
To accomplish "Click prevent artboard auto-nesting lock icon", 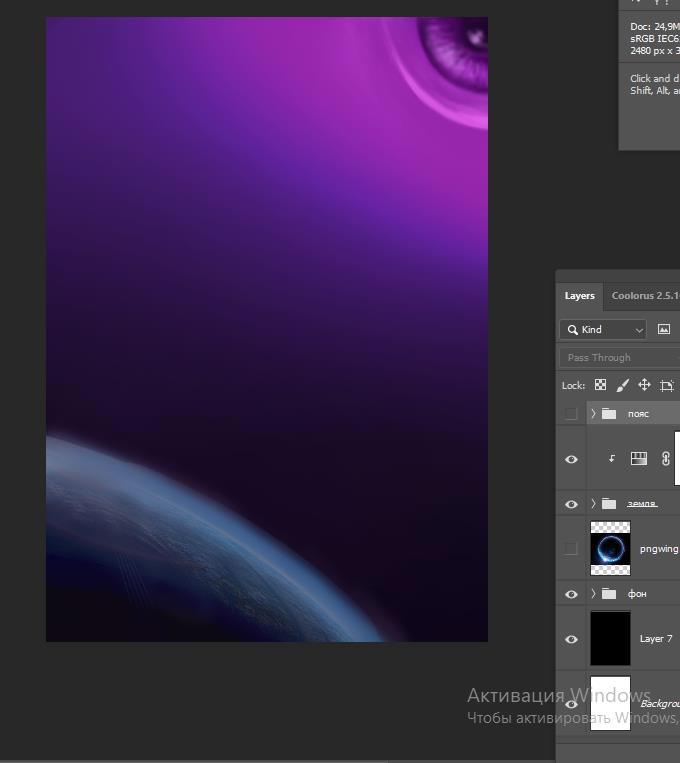I will click(667, 385).
